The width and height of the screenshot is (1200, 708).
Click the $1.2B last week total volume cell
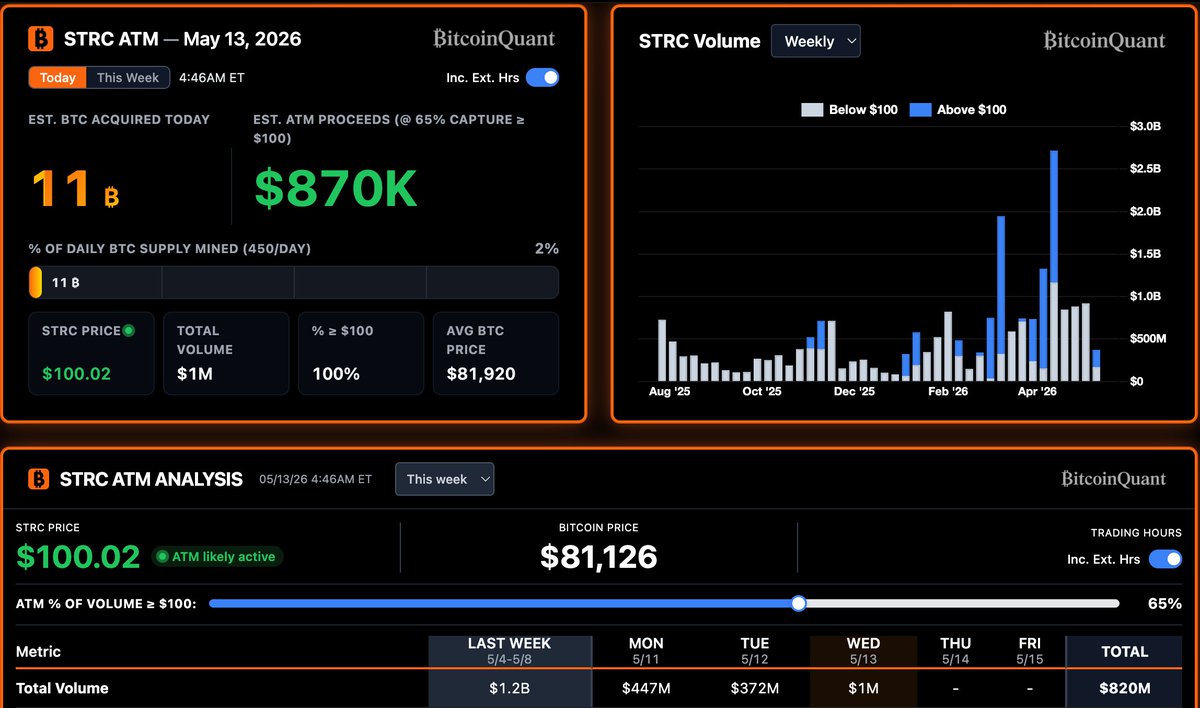coord(509,688)
